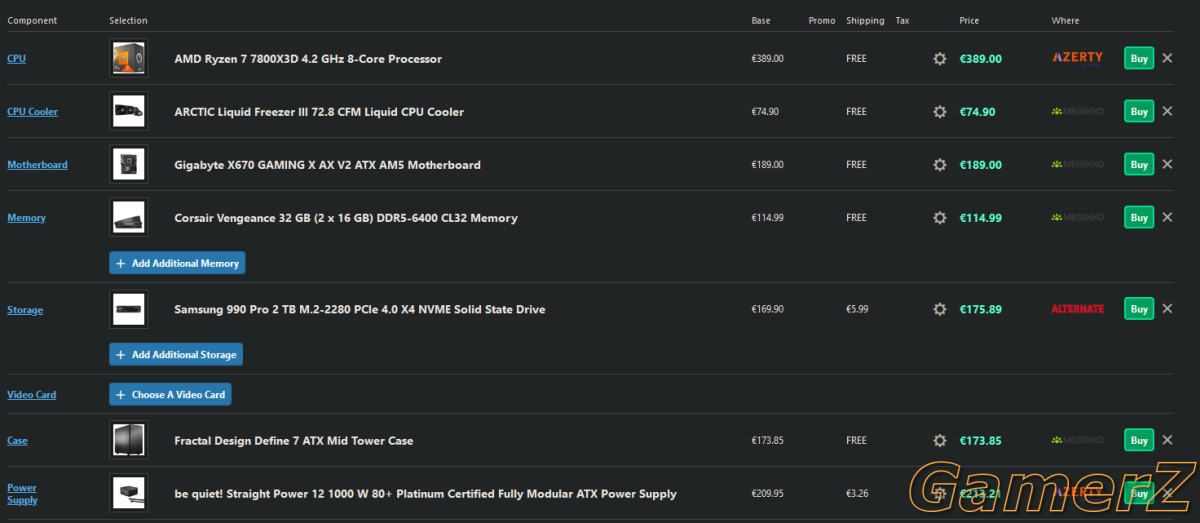Viewport: 1200px width, 523px height.
Task: Choose A Video Card button
Action: coord(170,394)
